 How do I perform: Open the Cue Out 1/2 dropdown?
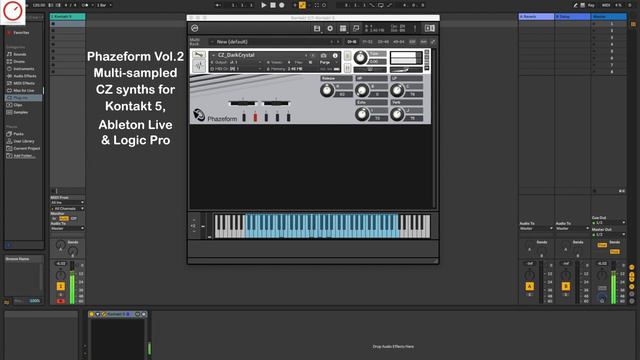pos(609,223)
